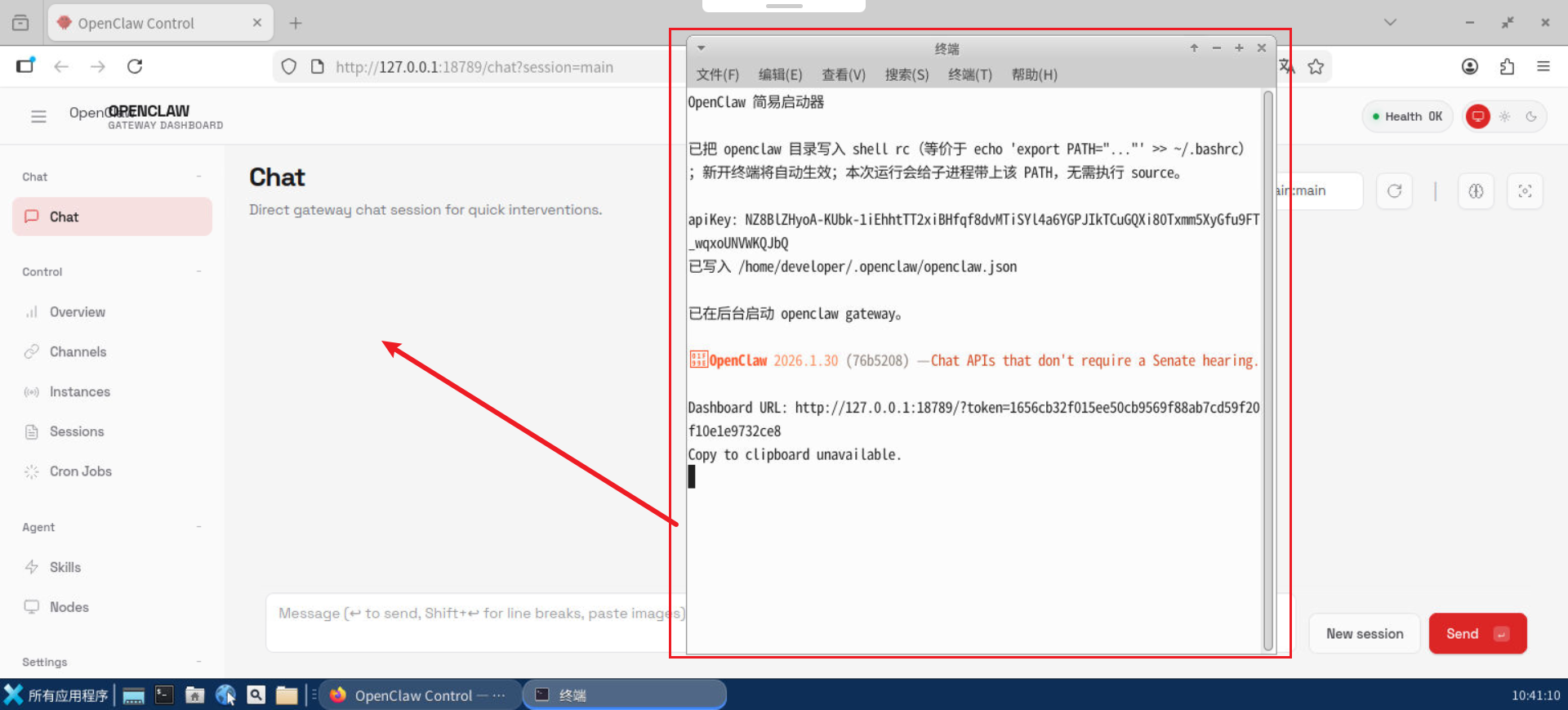Open the home folder from the taskbar
The height and width of the screenshot is (710, 1568).
[194, 695]
